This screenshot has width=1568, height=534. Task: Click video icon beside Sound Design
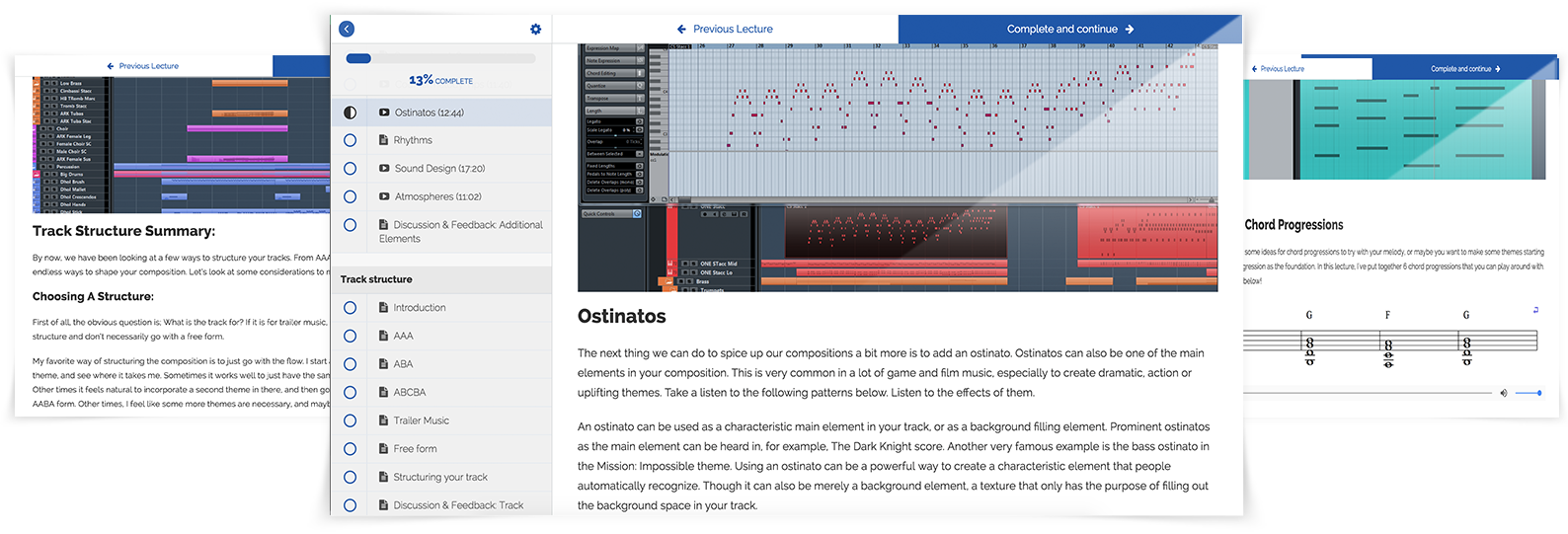(384, 169)
